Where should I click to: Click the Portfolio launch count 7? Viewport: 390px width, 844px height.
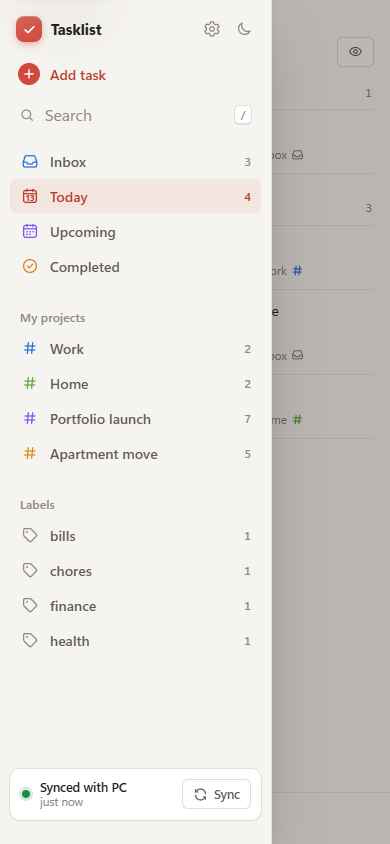pos(247,419)
